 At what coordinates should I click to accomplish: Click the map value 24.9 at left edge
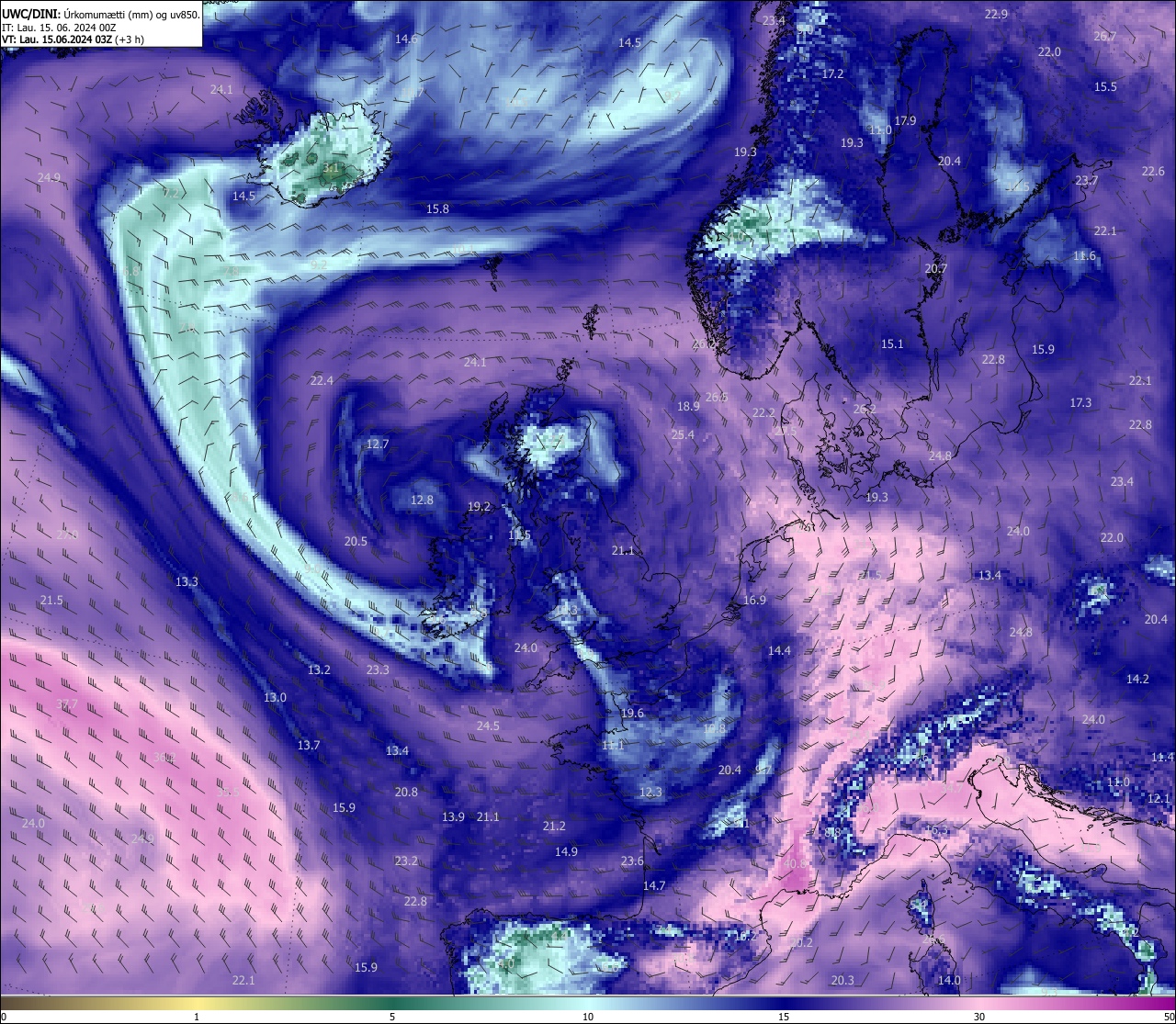pyautogui.click(x=49, y=177)
